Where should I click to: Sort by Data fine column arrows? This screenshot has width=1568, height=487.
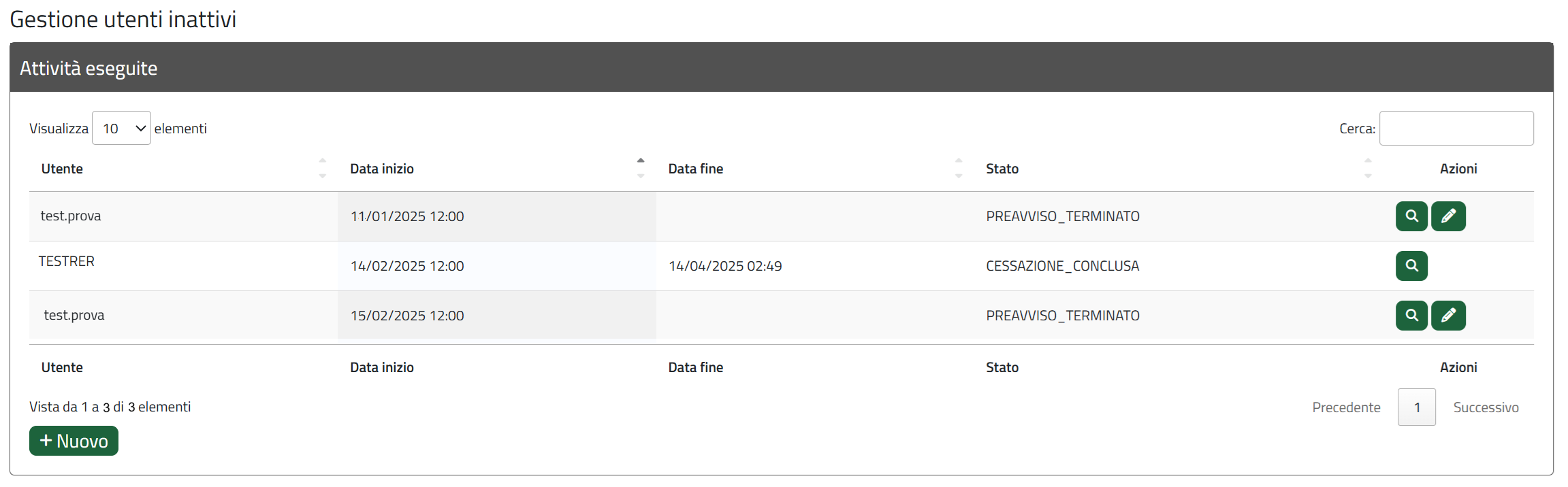(x=959, y=168)
